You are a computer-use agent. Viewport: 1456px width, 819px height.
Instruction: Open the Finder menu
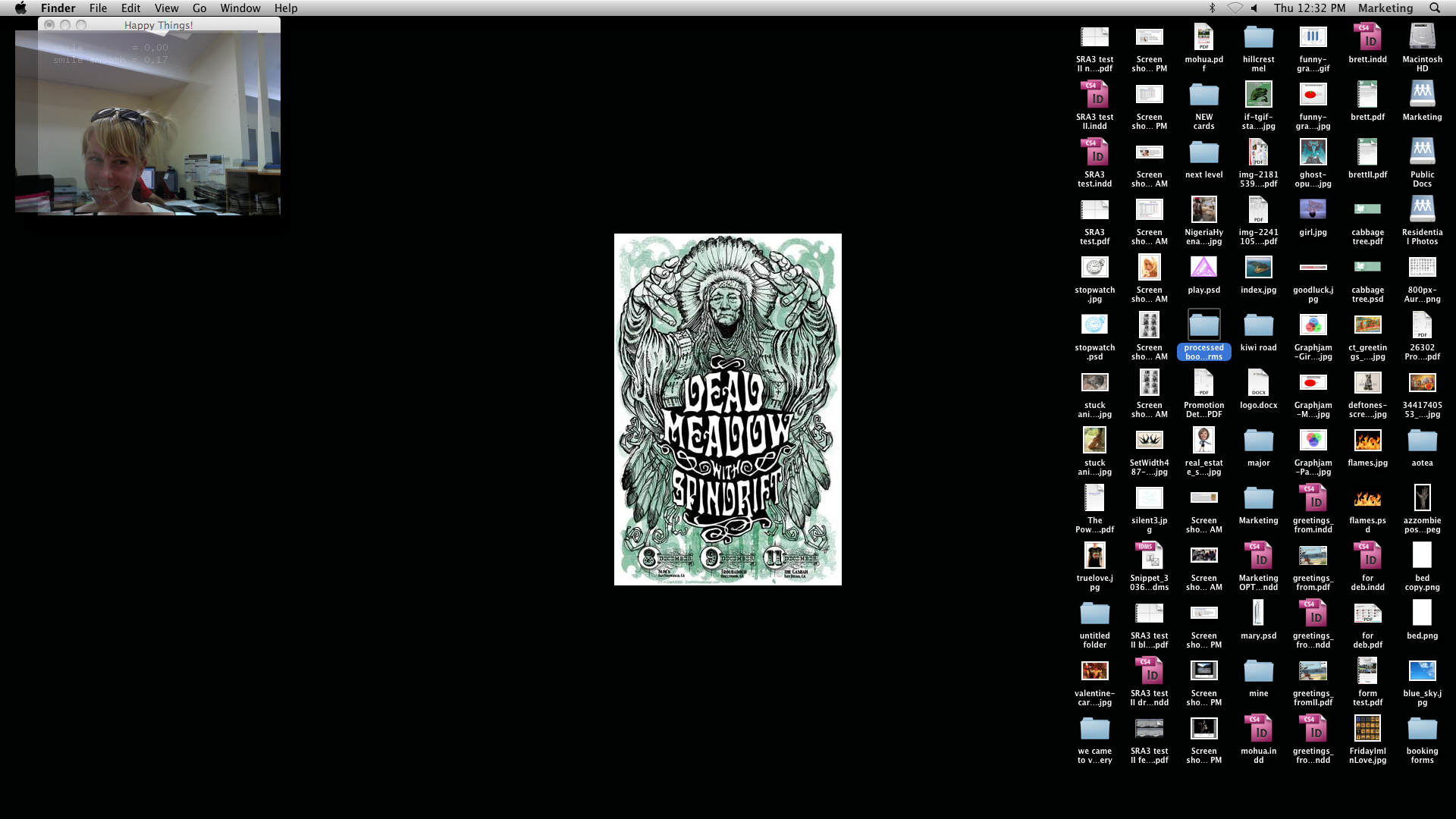coord(58,8)
